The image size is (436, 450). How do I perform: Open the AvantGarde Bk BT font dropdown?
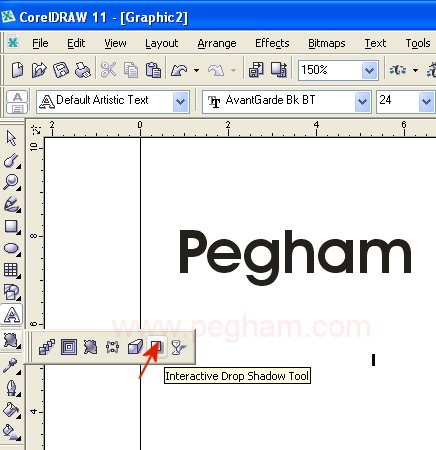[x=362, y=101]
